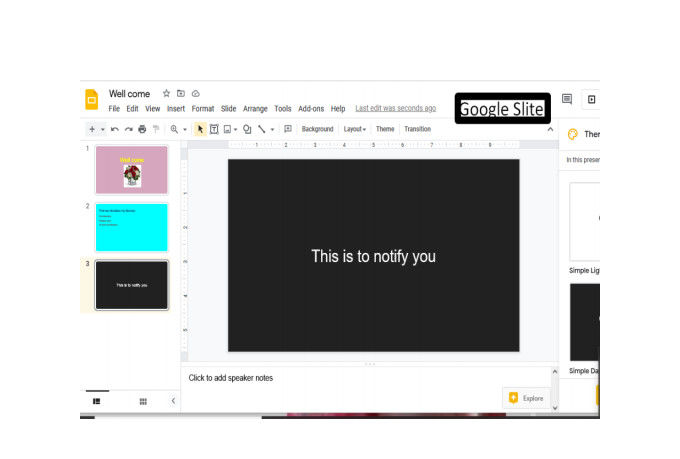Open the Edit menu
The image size is (680, 459).
(132, 108)
